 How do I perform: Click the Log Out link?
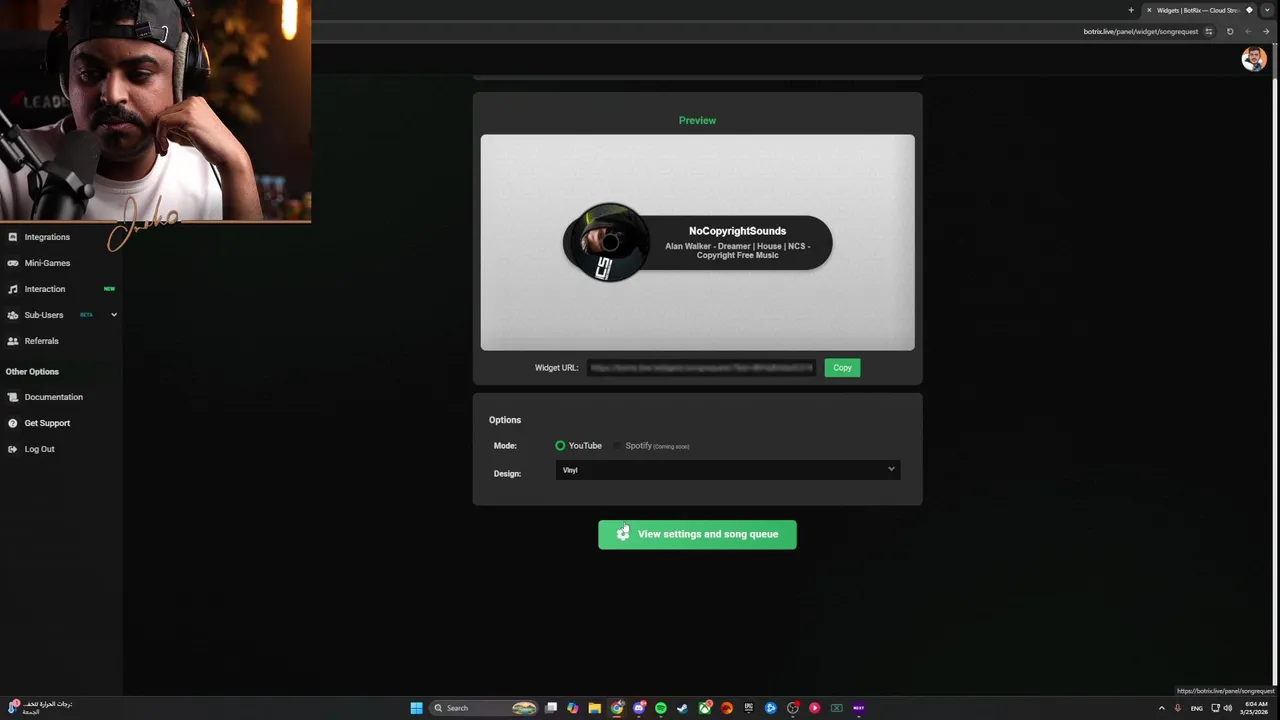[39, 449]
